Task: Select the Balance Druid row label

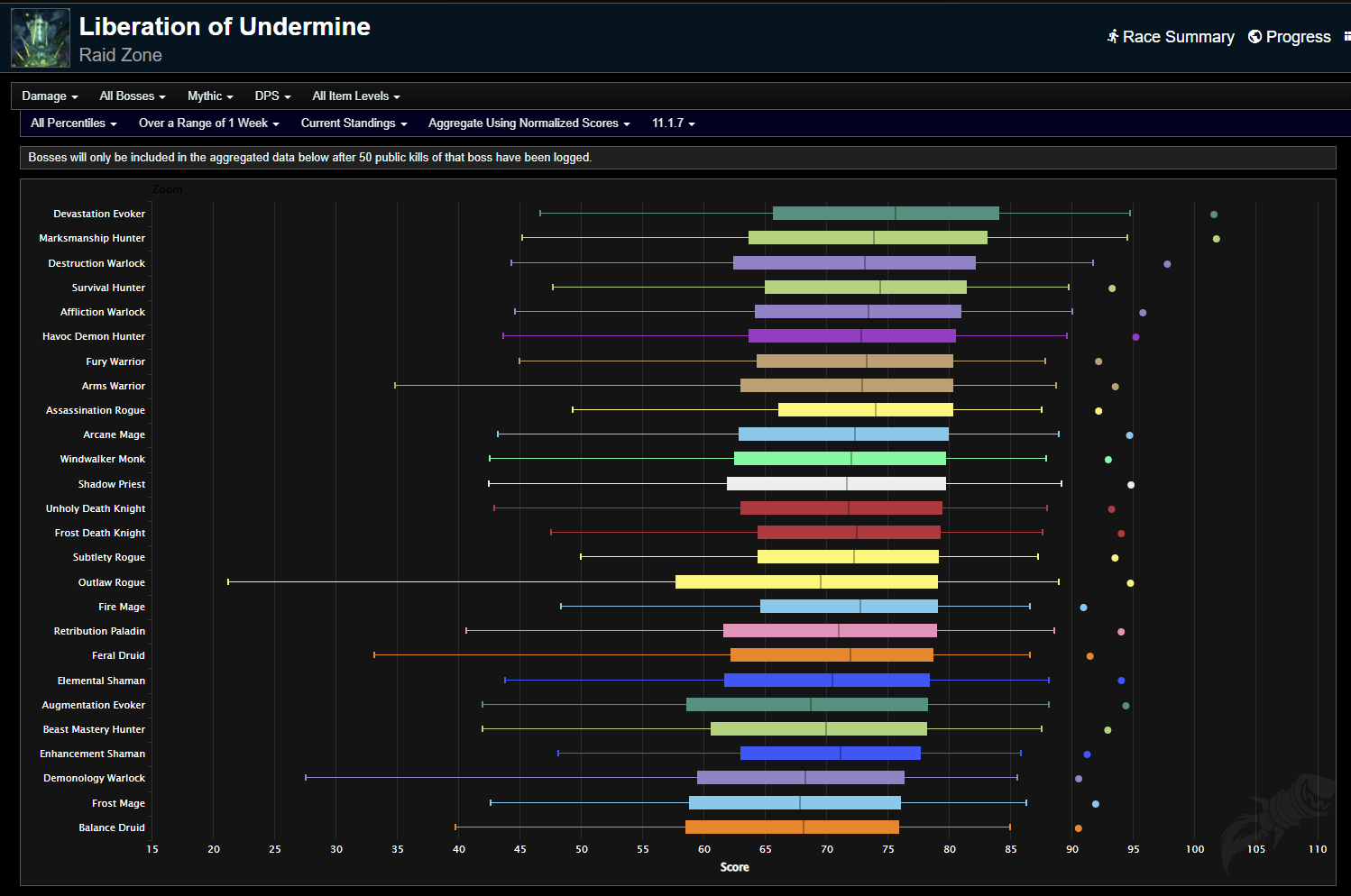Action: pyautogui.click(x=111, y=827)
